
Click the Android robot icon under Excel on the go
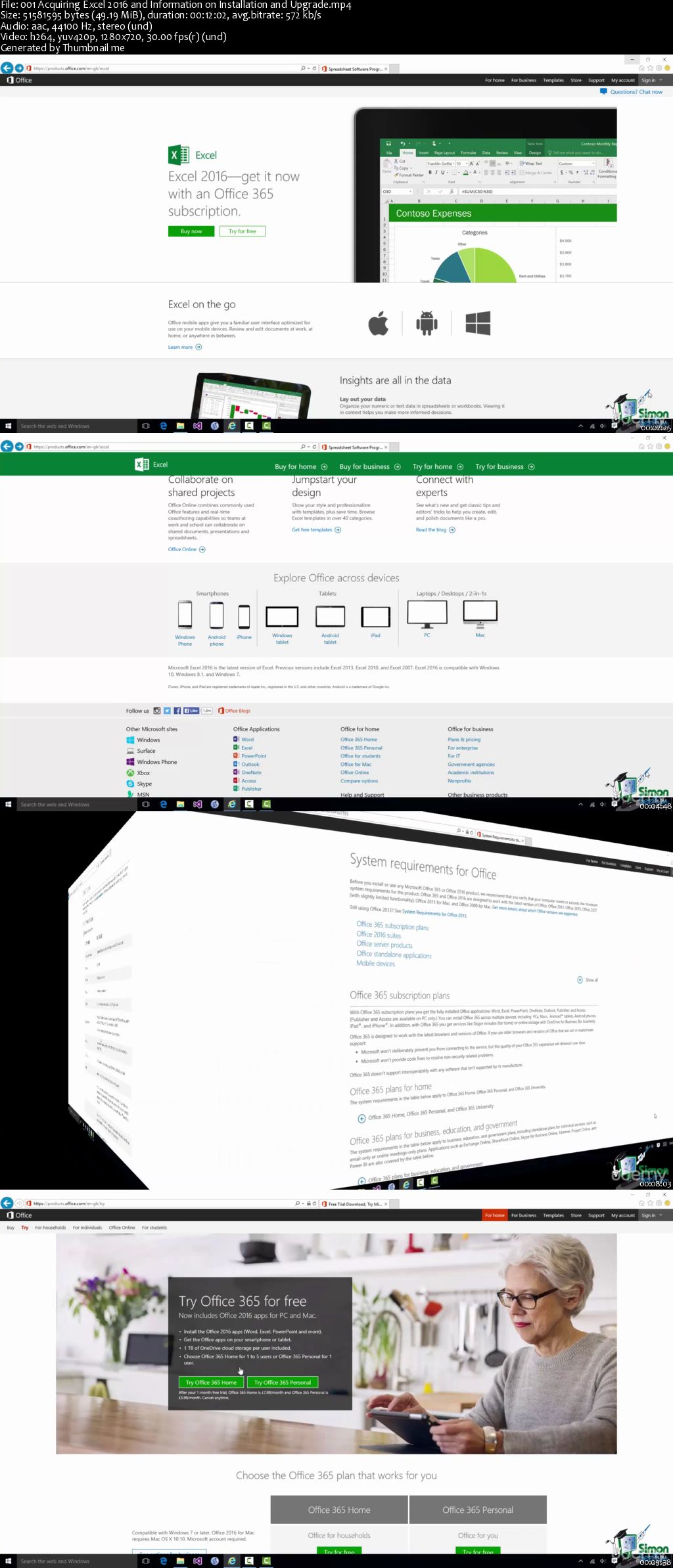pos(427,323)
